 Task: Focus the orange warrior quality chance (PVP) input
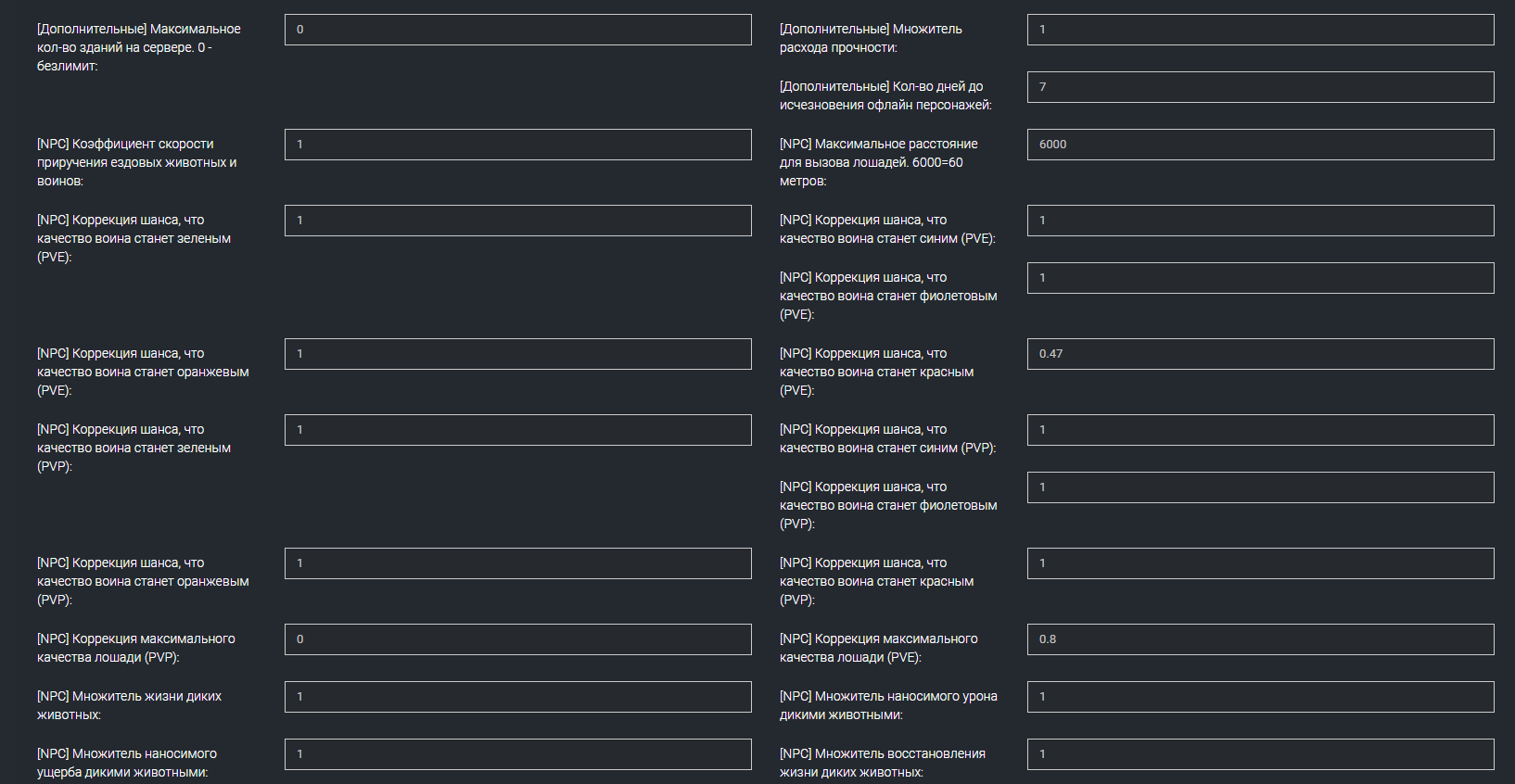click(x=517, y=563)
